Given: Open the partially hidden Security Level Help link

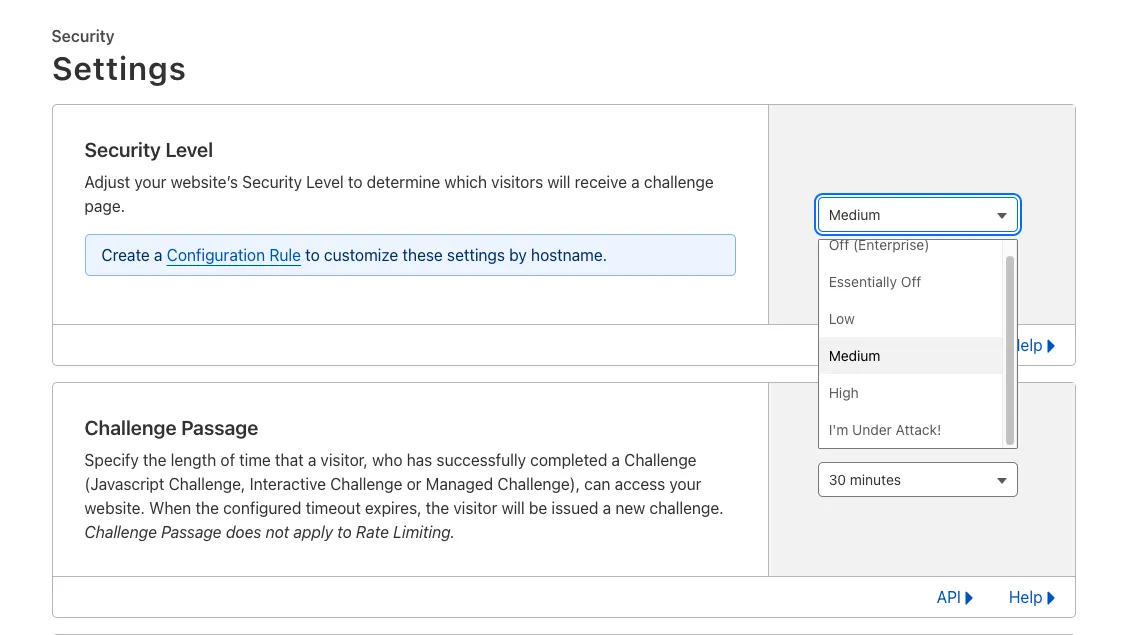Looking at the screenshot, I should (1030, 346).
